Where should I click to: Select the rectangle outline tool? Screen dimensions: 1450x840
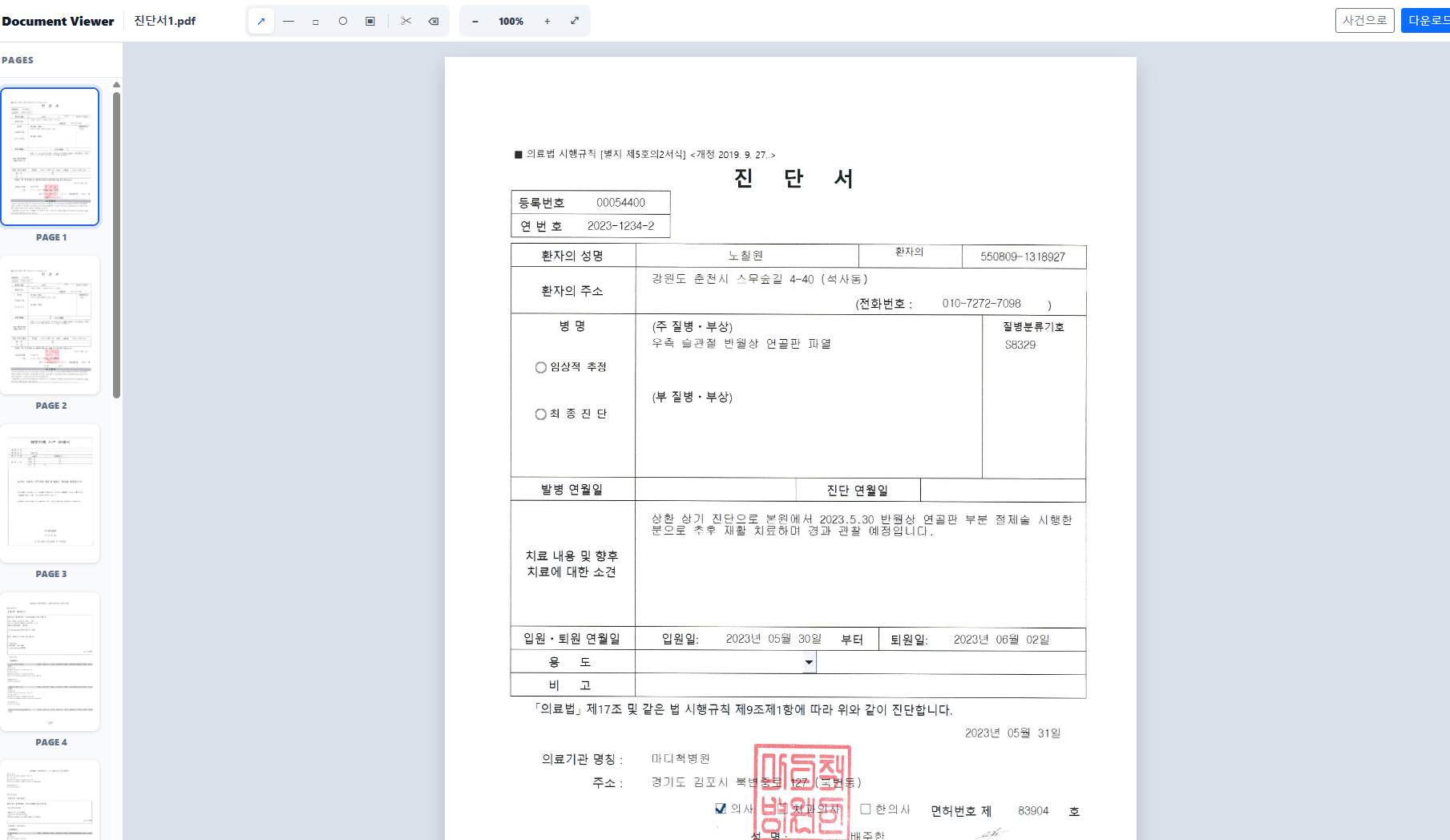pos(316,21)
